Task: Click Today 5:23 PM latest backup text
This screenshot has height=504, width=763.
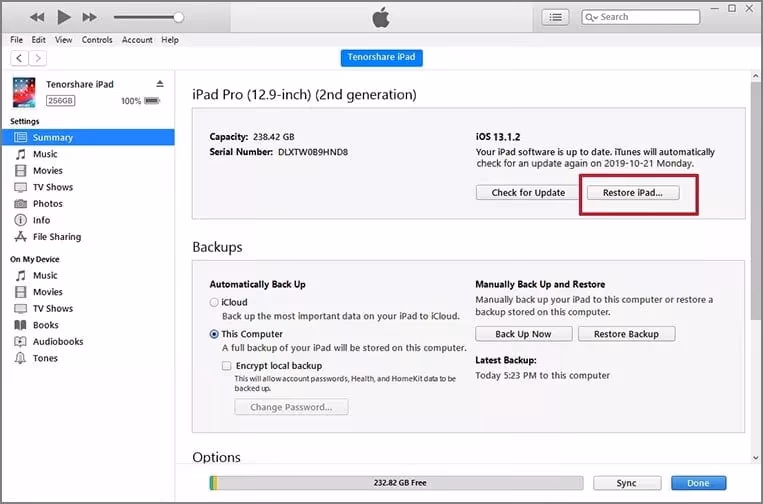Action: click(x=543, y=376)
